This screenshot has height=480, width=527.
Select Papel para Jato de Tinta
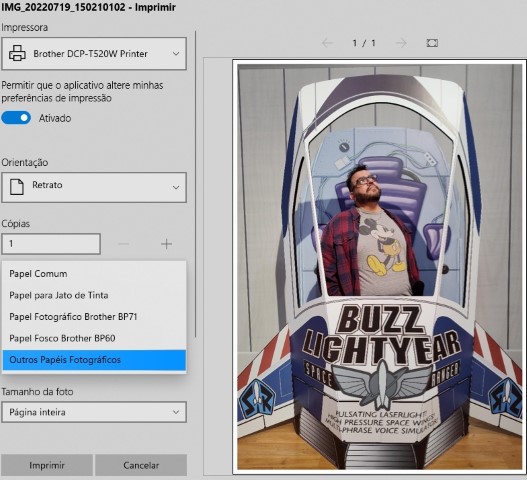94,295
